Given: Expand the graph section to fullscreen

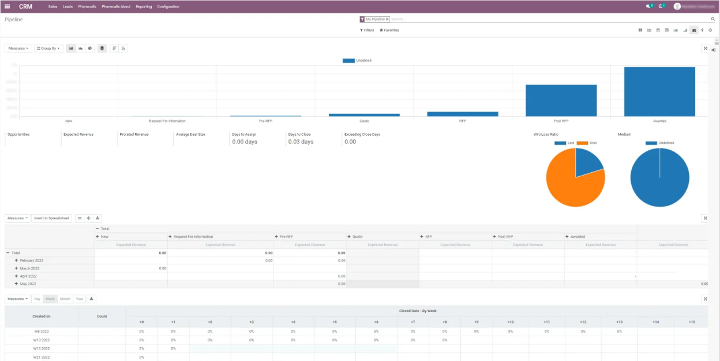Looking at the screenshot, I should 705,48.
